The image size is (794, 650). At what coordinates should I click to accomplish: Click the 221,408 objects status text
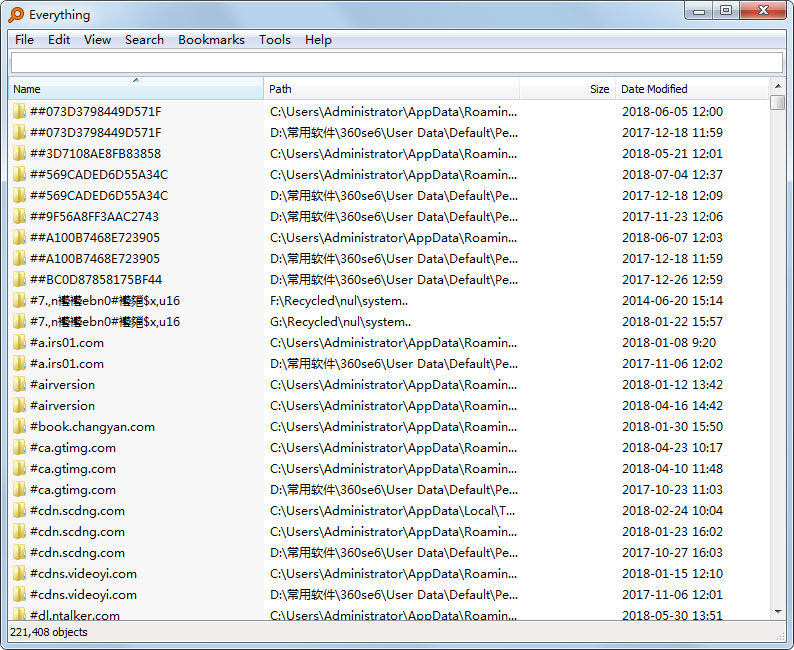tap(49, 632)
